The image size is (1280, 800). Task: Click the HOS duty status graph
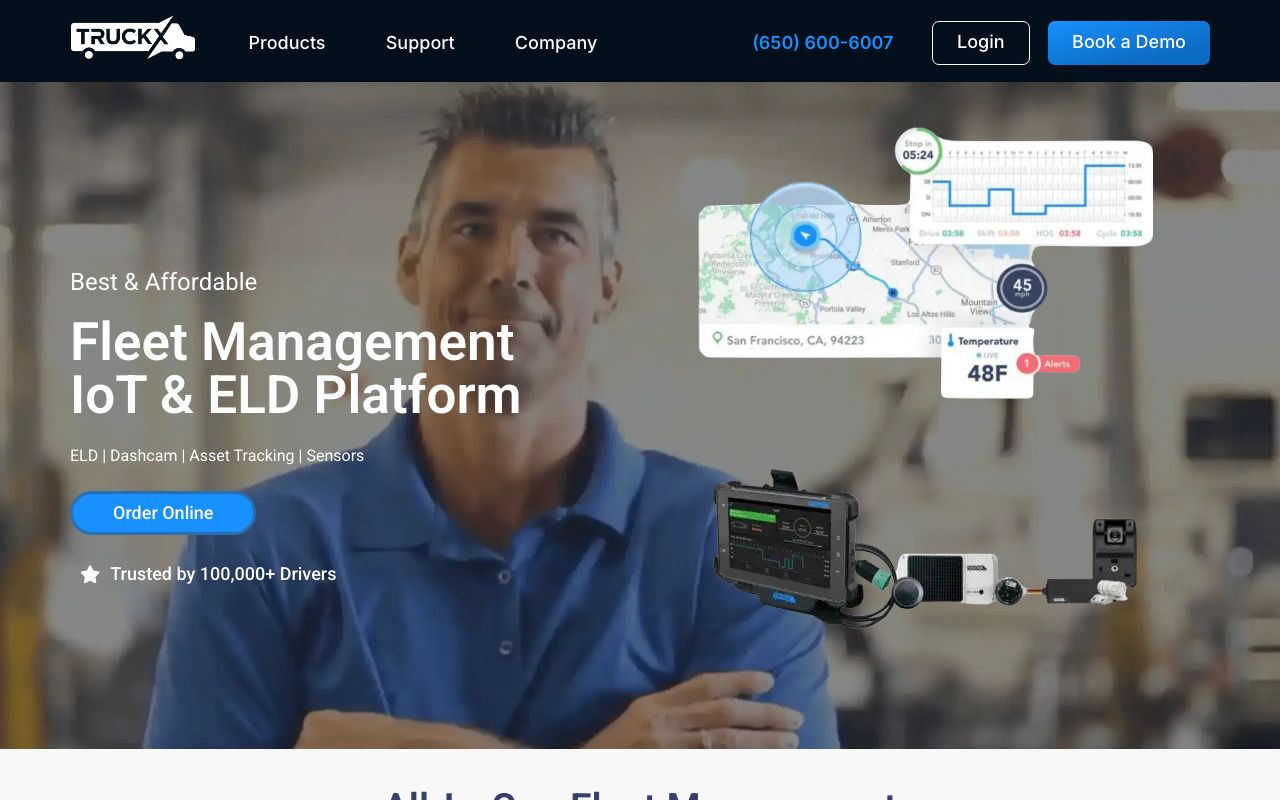click(1029, 188)
